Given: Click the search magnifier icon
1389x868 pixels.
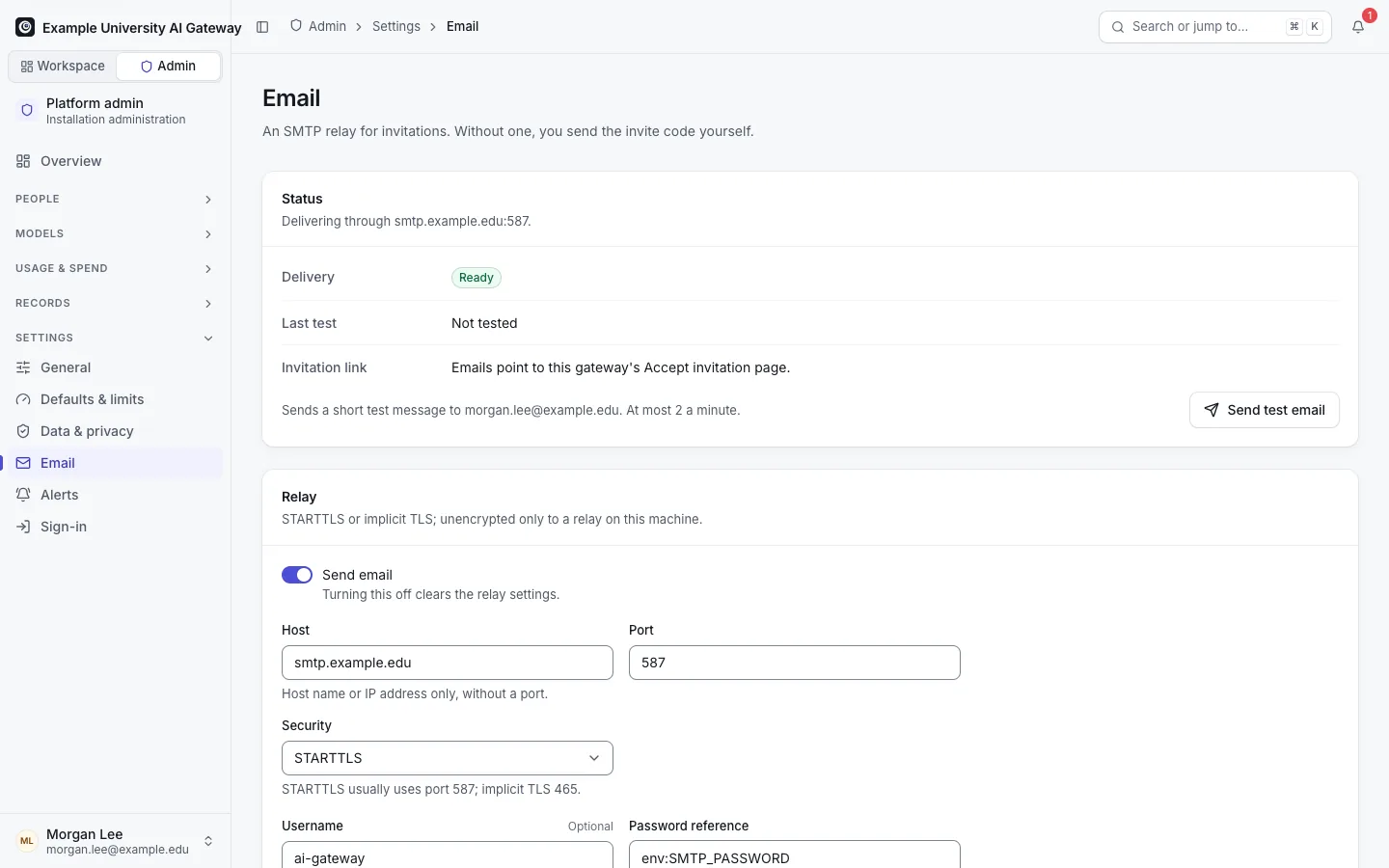Looking at the screenshot, I should tap(1118, 27).
